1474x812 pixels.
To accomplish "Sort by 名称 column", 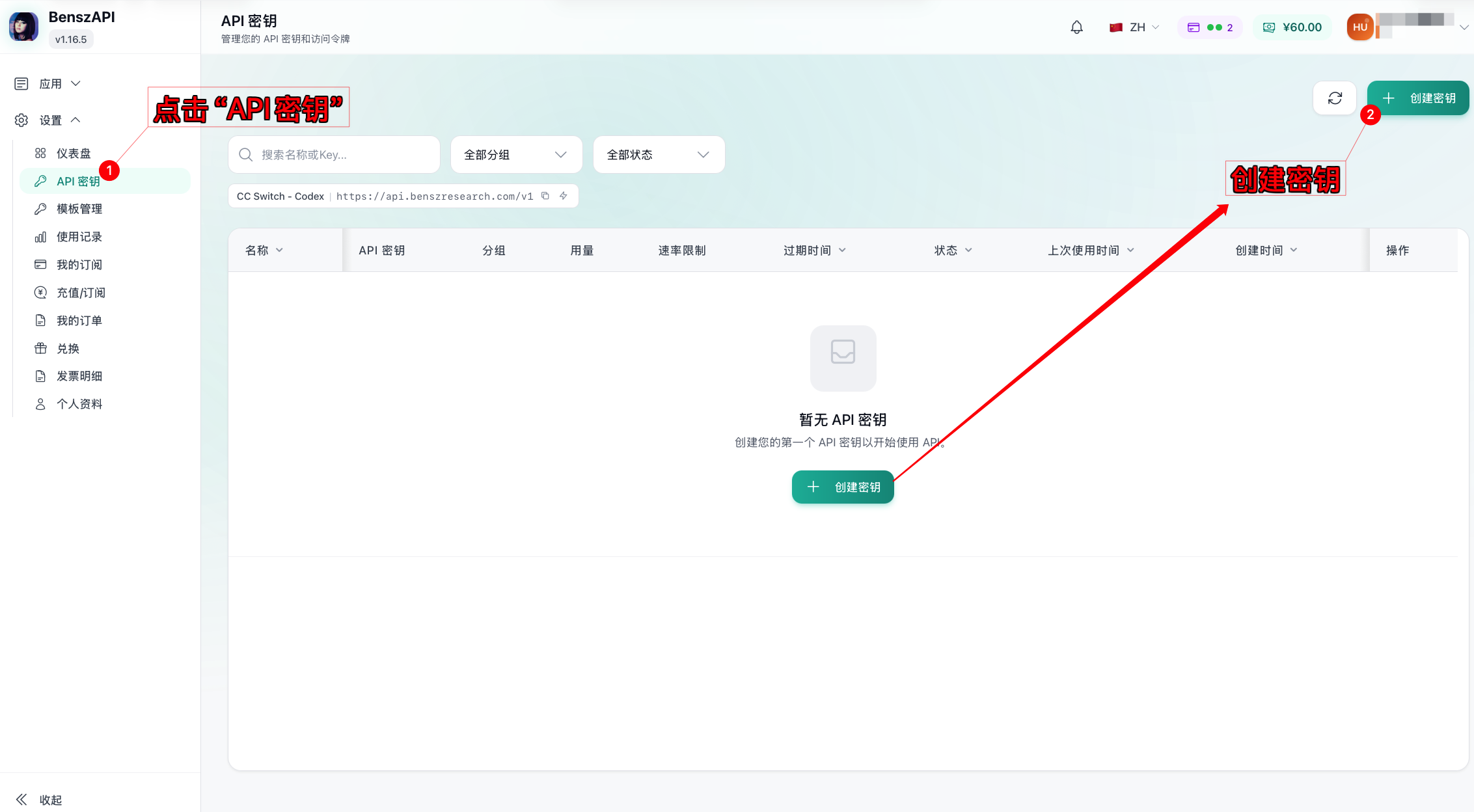I will (264, 250).
